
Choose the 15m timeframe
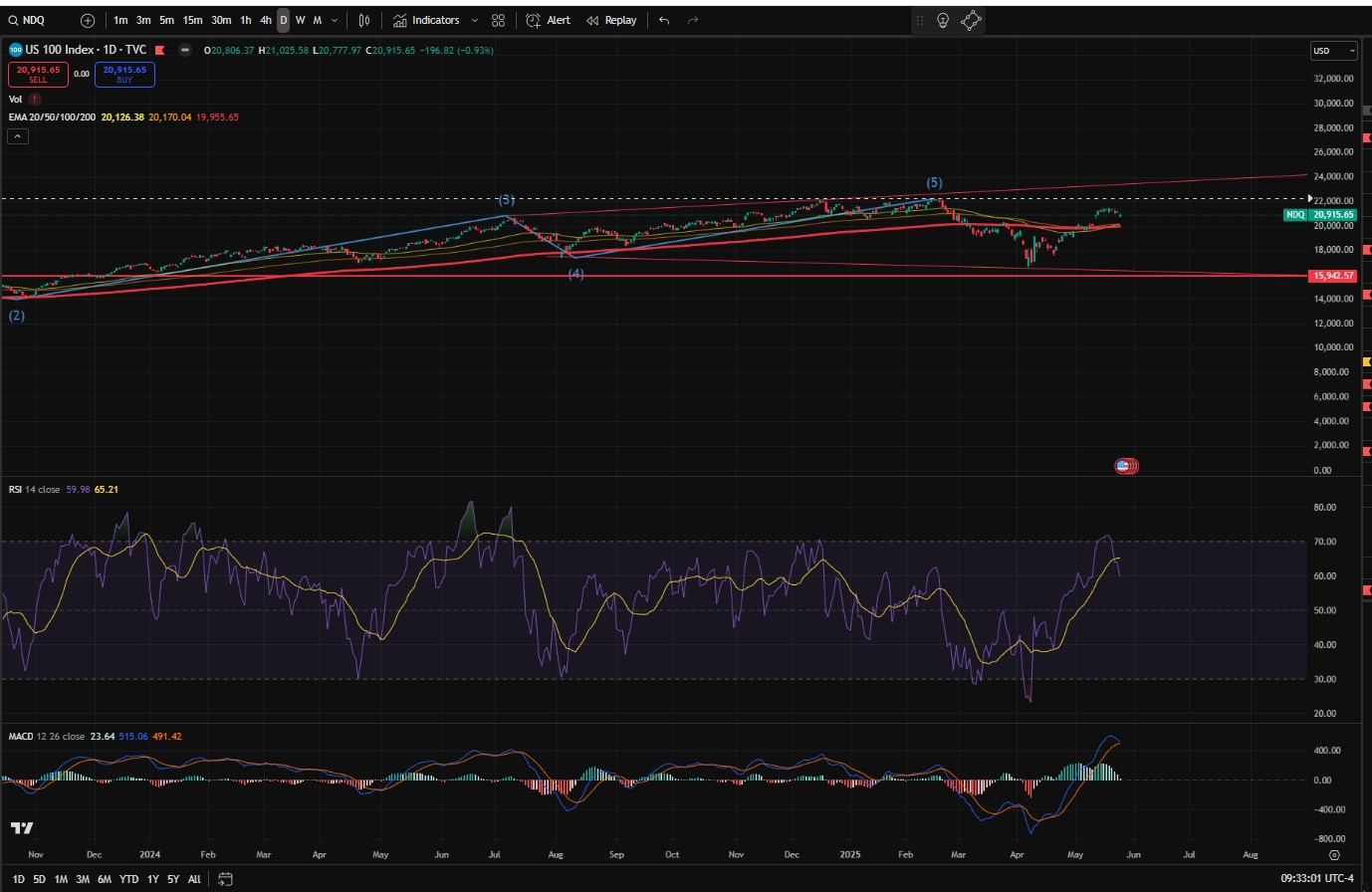click(192, 20)
